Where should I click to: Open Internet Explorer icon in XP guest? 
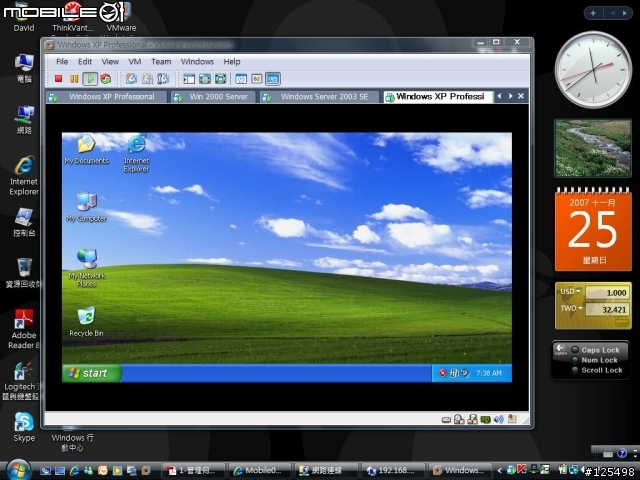[136, 153]
